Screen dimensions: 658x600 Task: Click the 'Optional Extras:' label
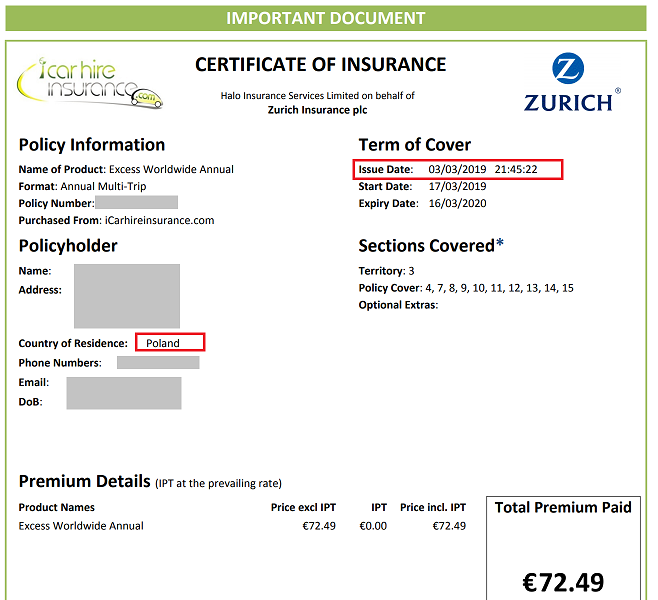click(x=398, y=305)
